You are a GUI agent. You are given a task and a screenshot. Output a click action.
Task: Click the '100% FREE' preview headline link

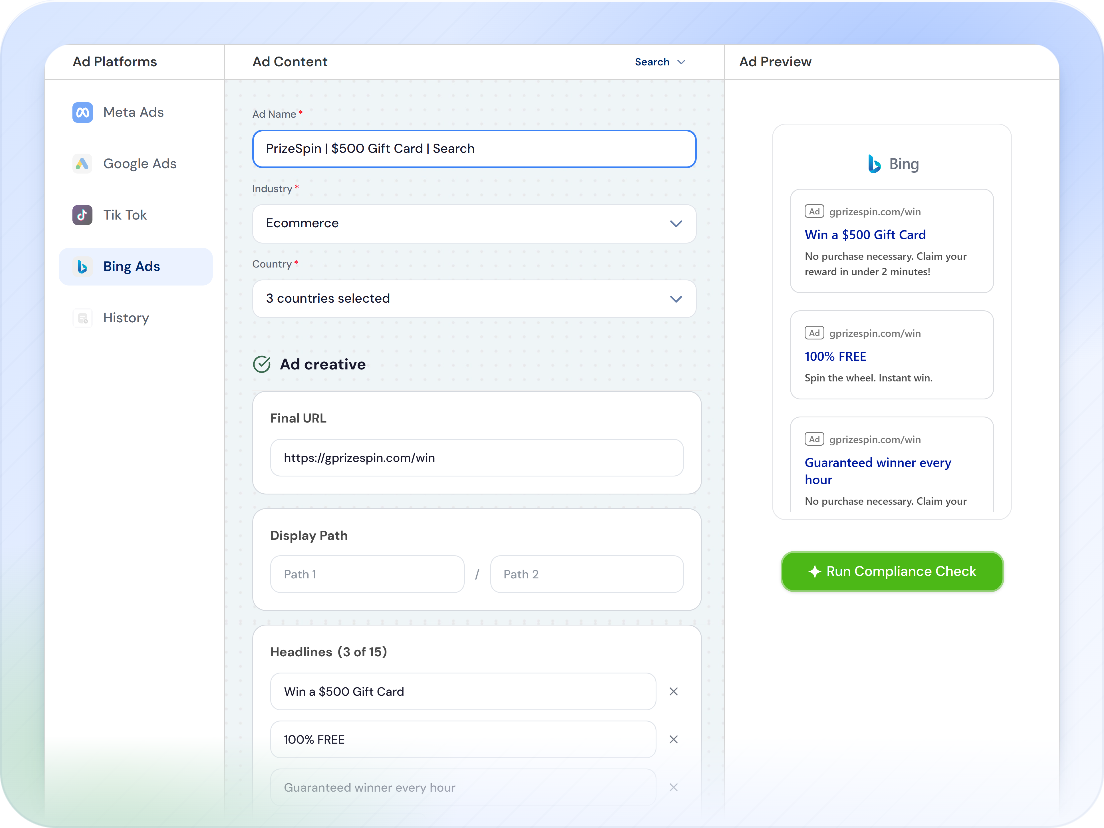click(835, 357)
